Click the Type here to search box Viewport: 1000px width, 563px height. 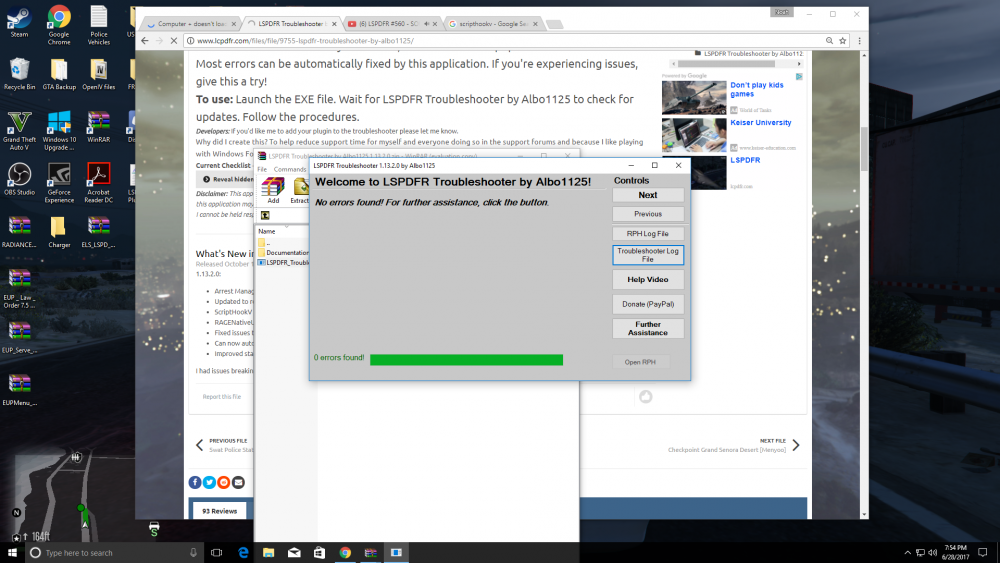(x=115, y=553)
